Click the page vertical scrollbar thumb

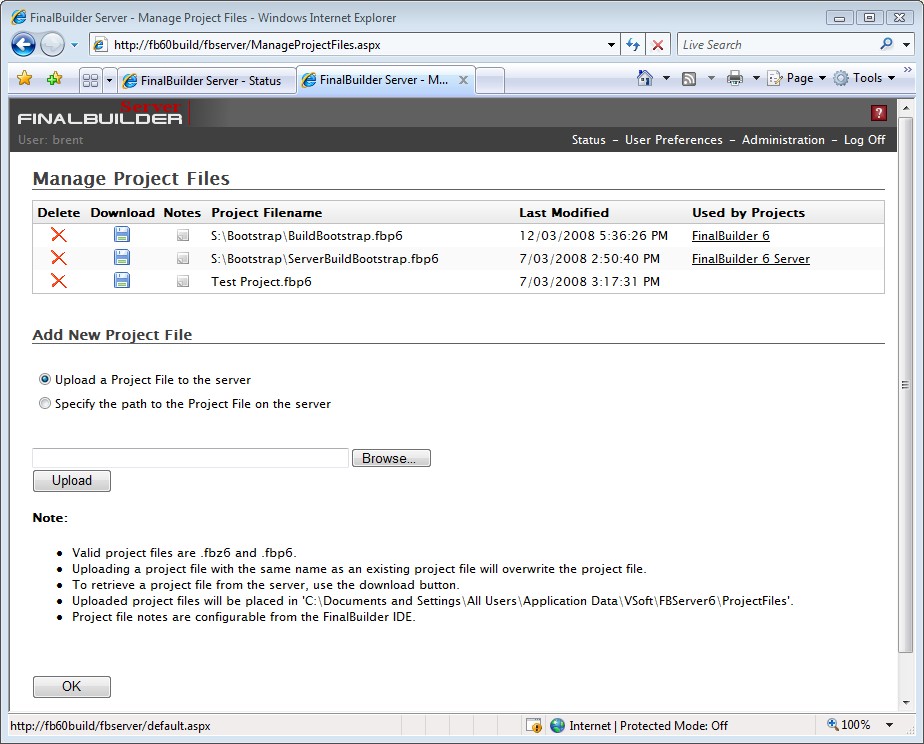click(905, 385)
